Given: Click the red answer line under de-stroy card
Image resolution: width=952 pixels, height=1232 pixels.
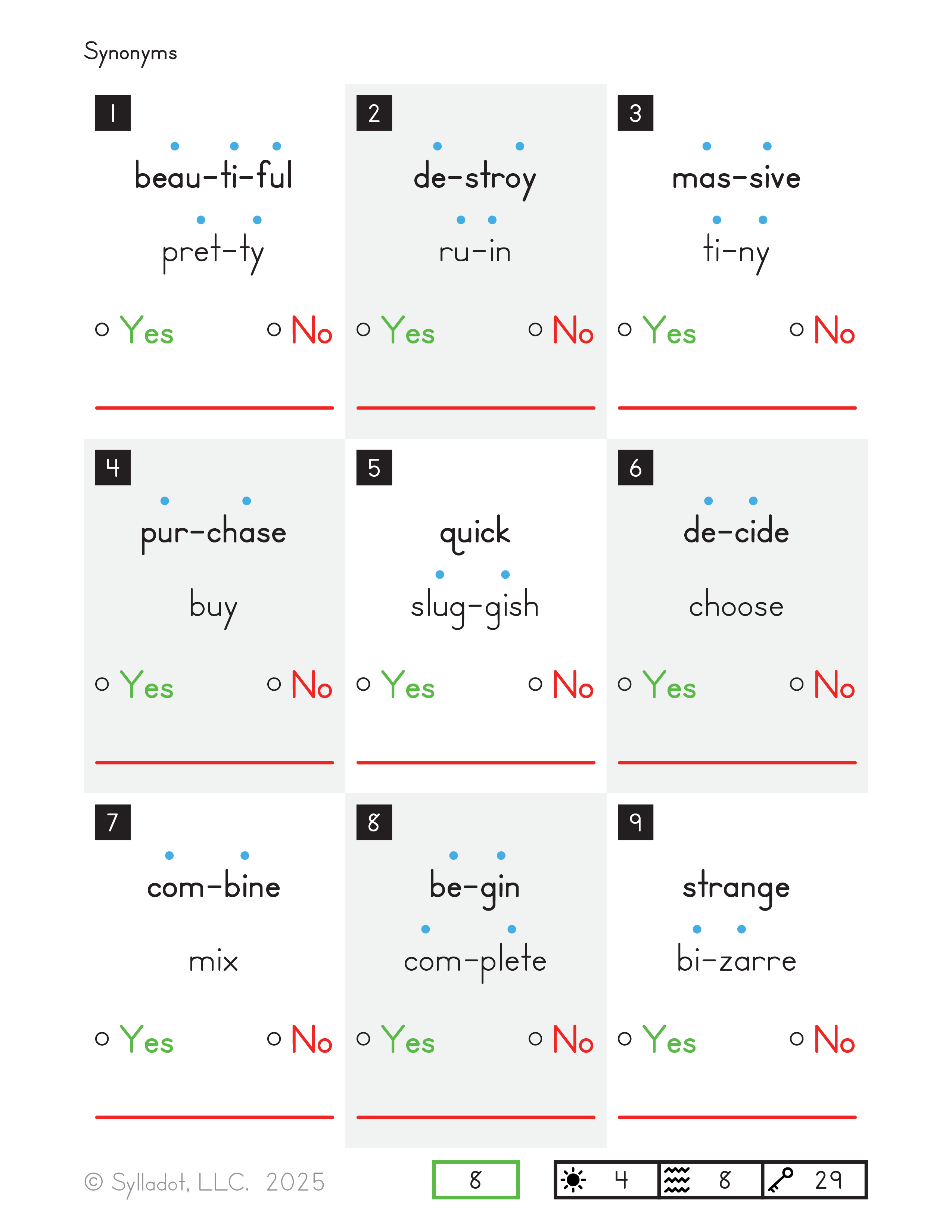Looking at the screenshot, I should click(x=475, y=407).
